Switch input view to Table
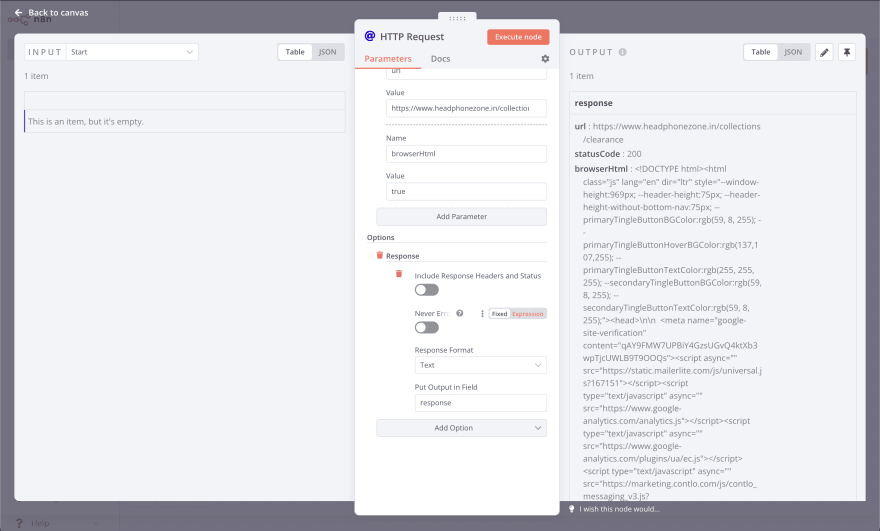The height and width of the screenshot is (531, 880). coord(295,52)
